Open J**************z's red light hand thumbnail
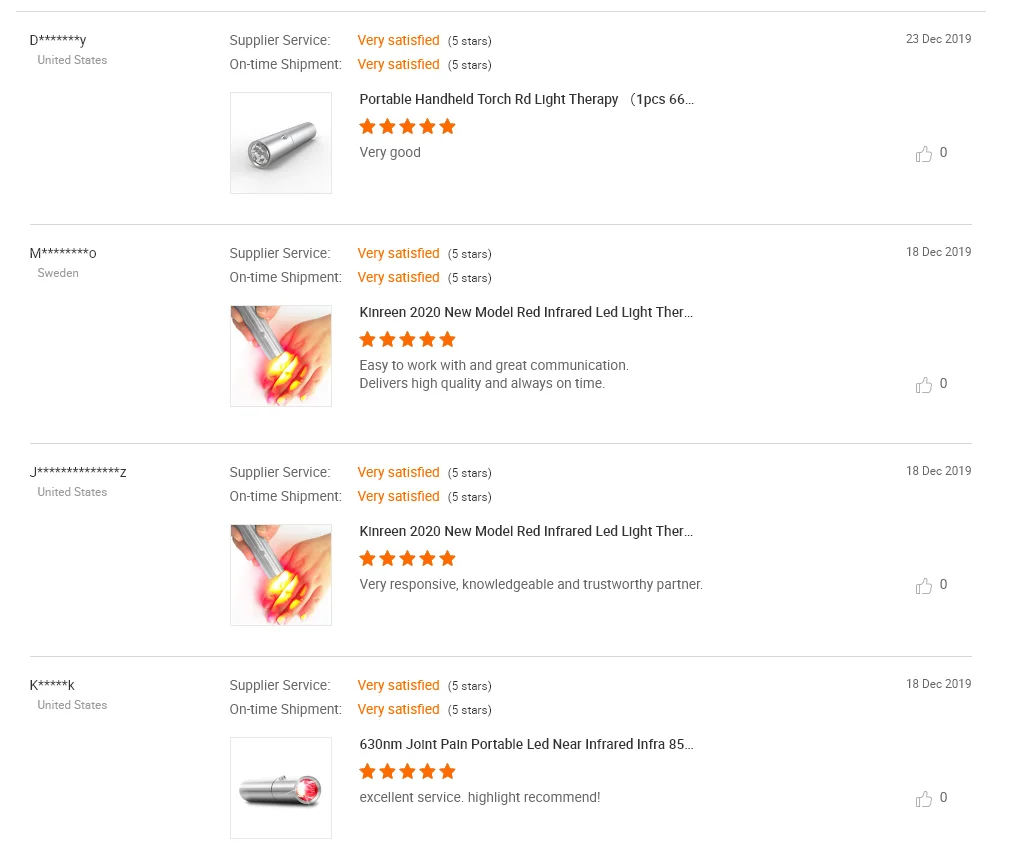Image resolution: width=1015 pixels, height=852 pixels. [x=281, y=575]
